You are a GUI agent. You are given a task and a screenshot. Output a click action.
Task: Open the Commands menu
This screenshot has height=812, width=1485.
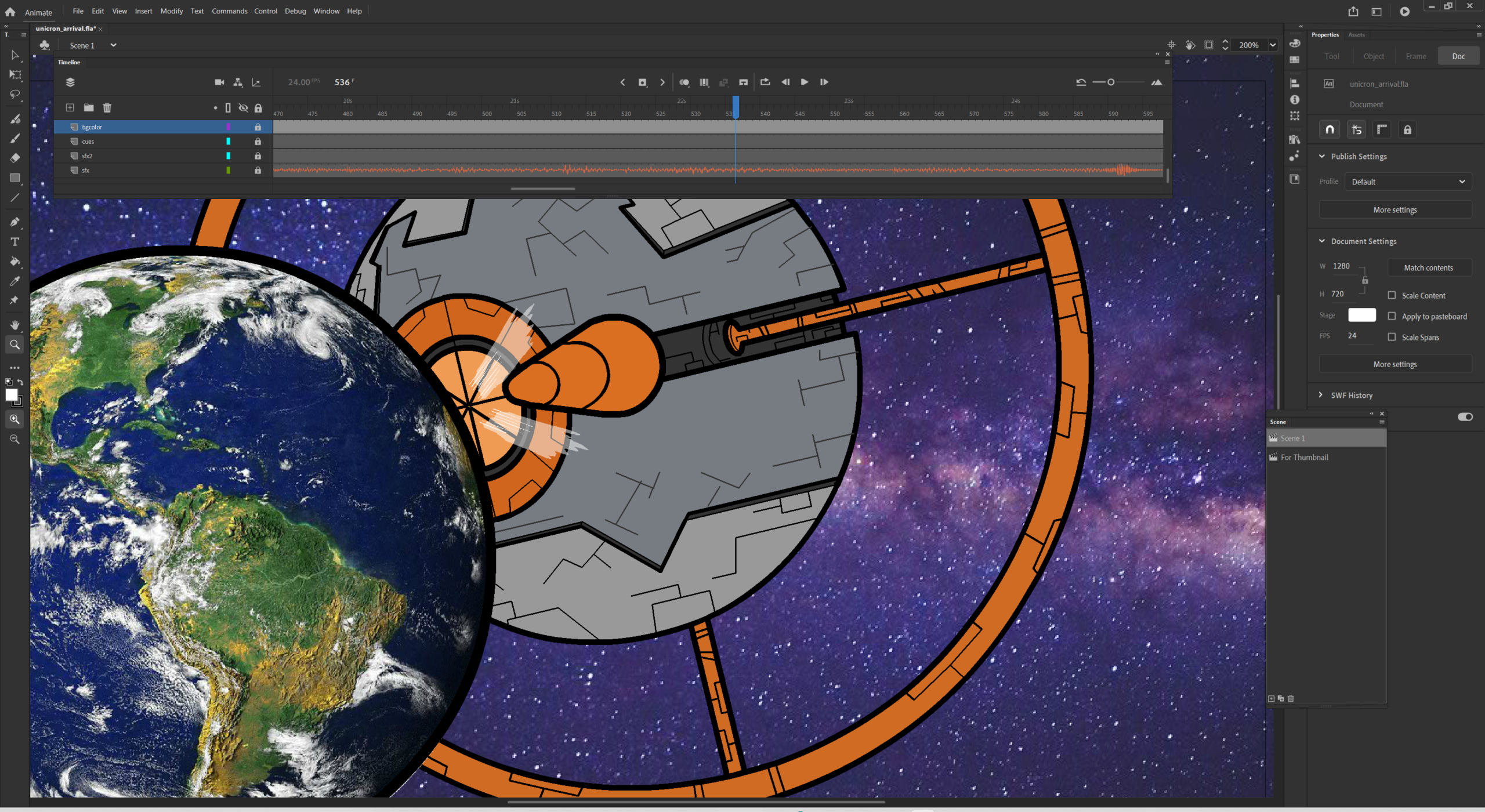[x=229, y=11]
